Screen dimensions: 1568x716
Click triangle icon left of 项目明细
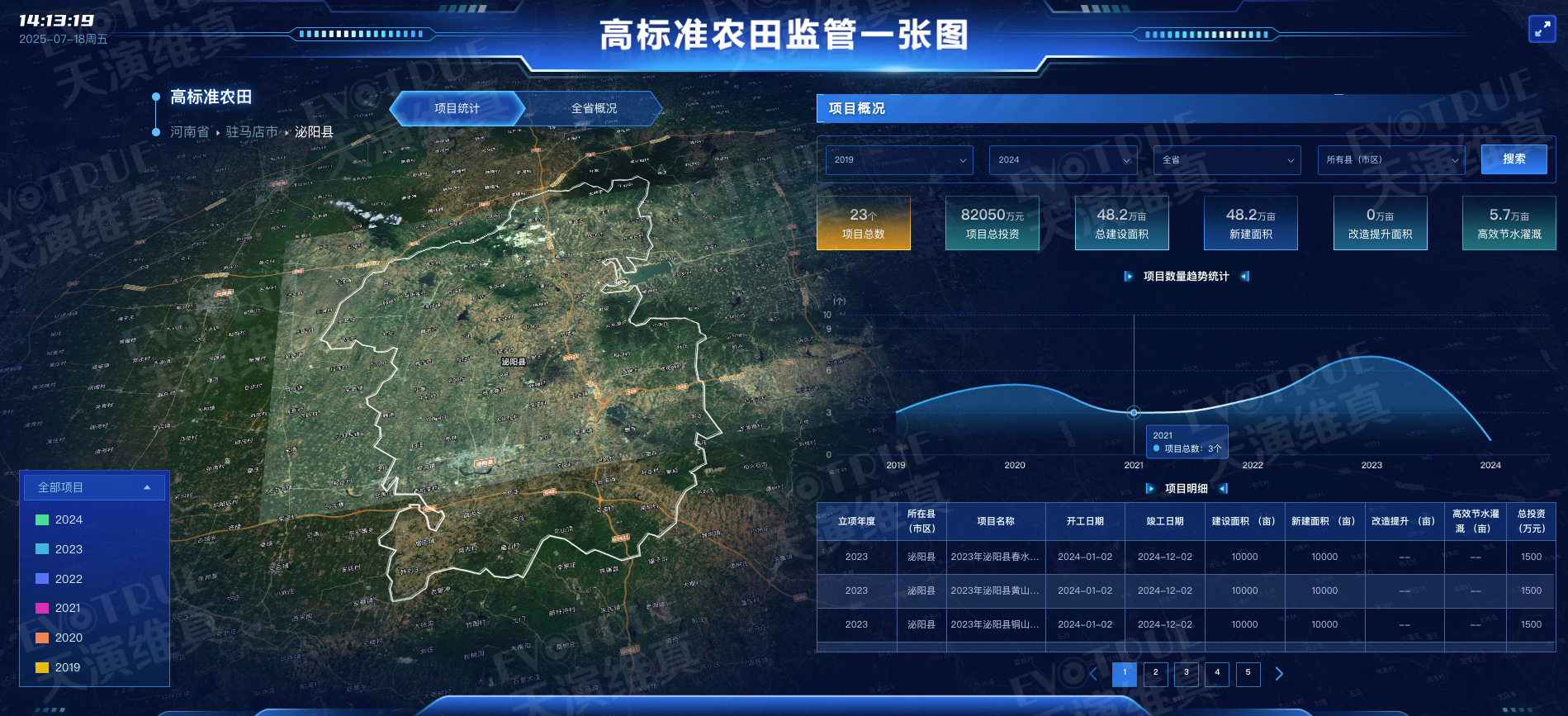[x=1150, y=489]
